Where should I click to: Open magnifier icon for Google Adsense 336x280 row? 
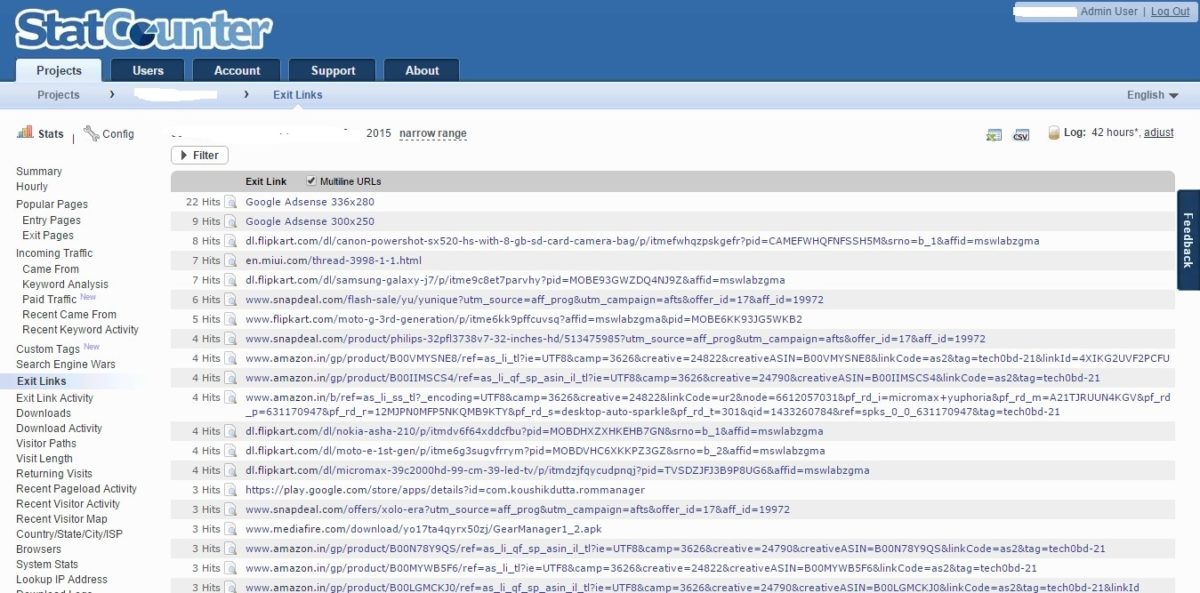coord(230,202)
